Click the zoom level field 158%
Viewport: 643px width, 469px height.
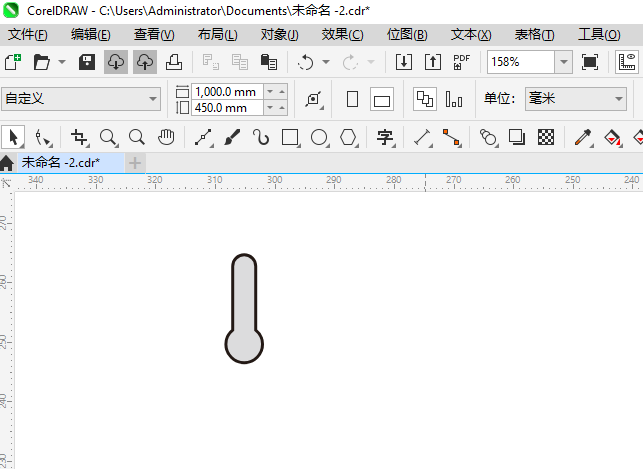[x=521, y=62]
